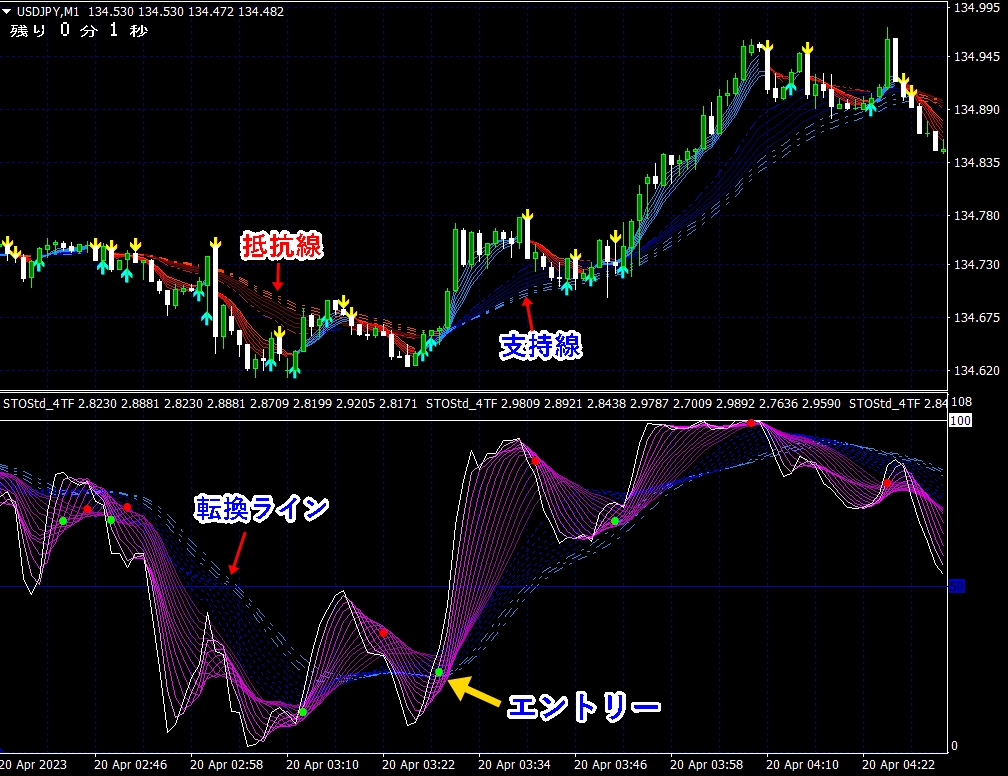This screenshot has height=776, width=1008.
Task: Click the 転換ライン annotation label
Action: pyautogui.click(x=262, y=508)
